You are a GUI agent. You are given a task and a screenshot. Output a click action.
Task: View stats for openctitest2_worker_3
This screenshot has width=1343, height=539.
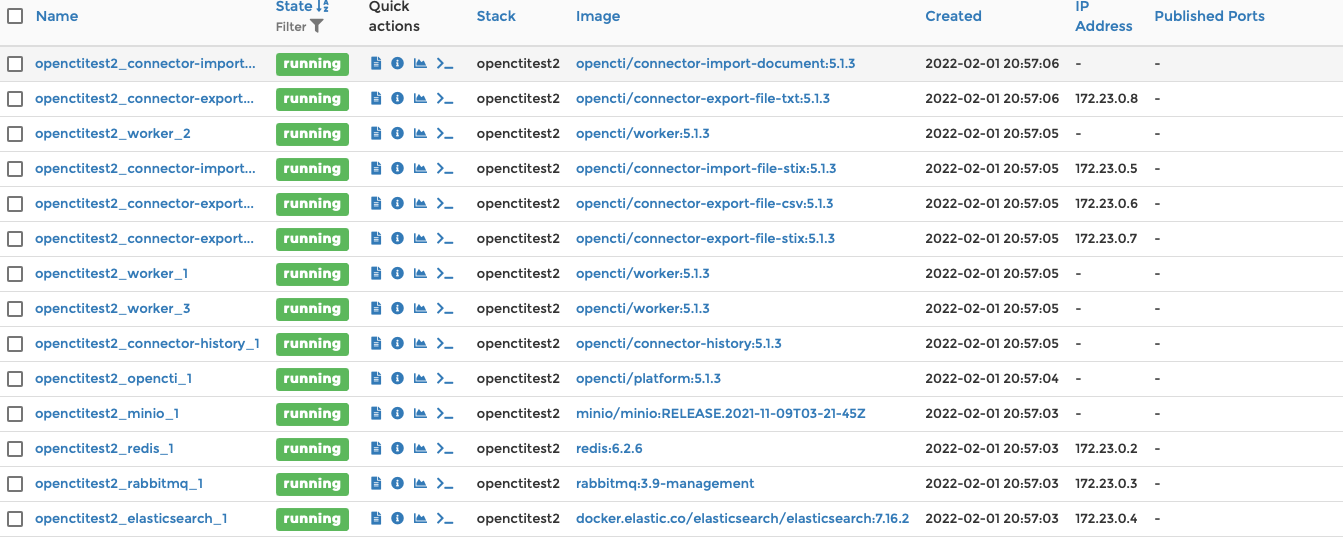pos(420,308)
